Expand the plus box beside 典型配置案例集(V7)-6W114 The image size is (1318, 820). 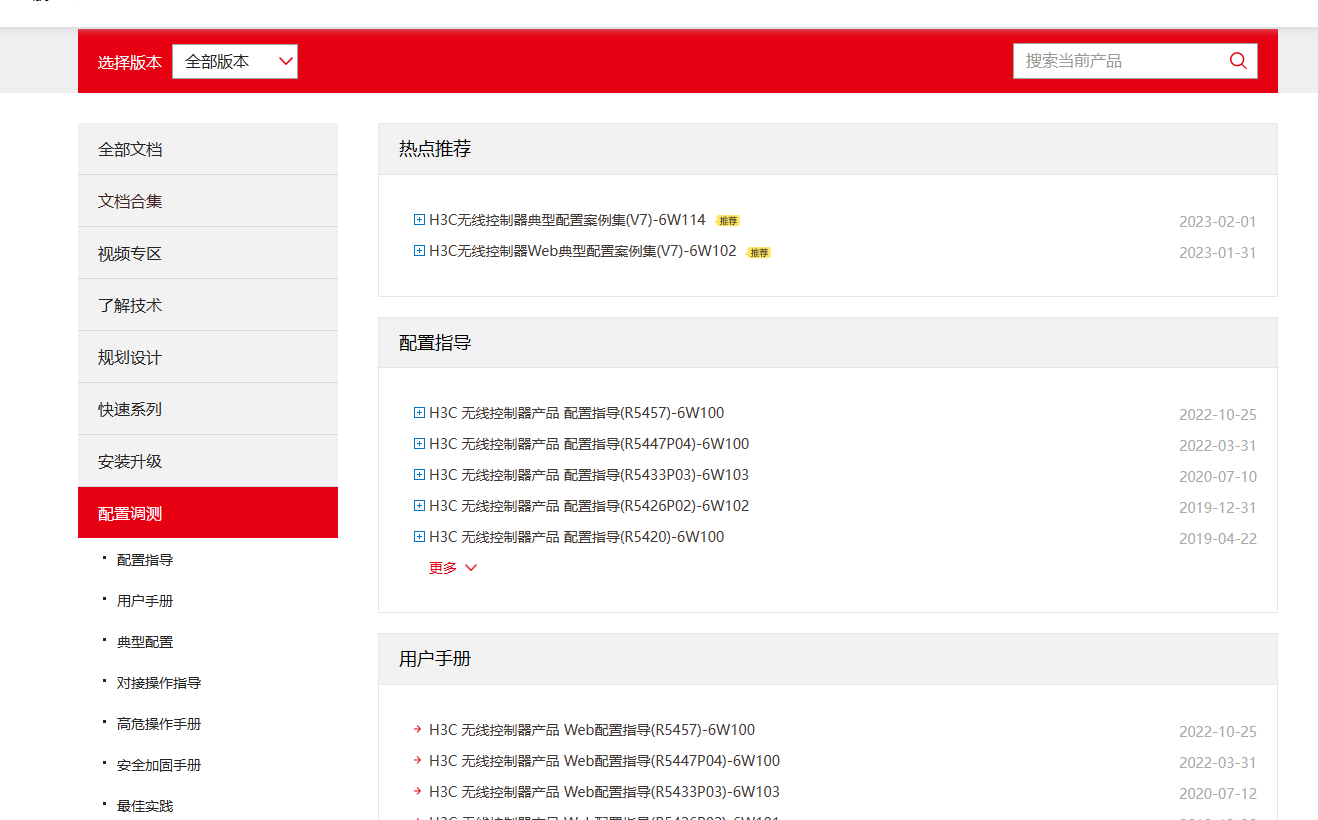click(419, 220)
